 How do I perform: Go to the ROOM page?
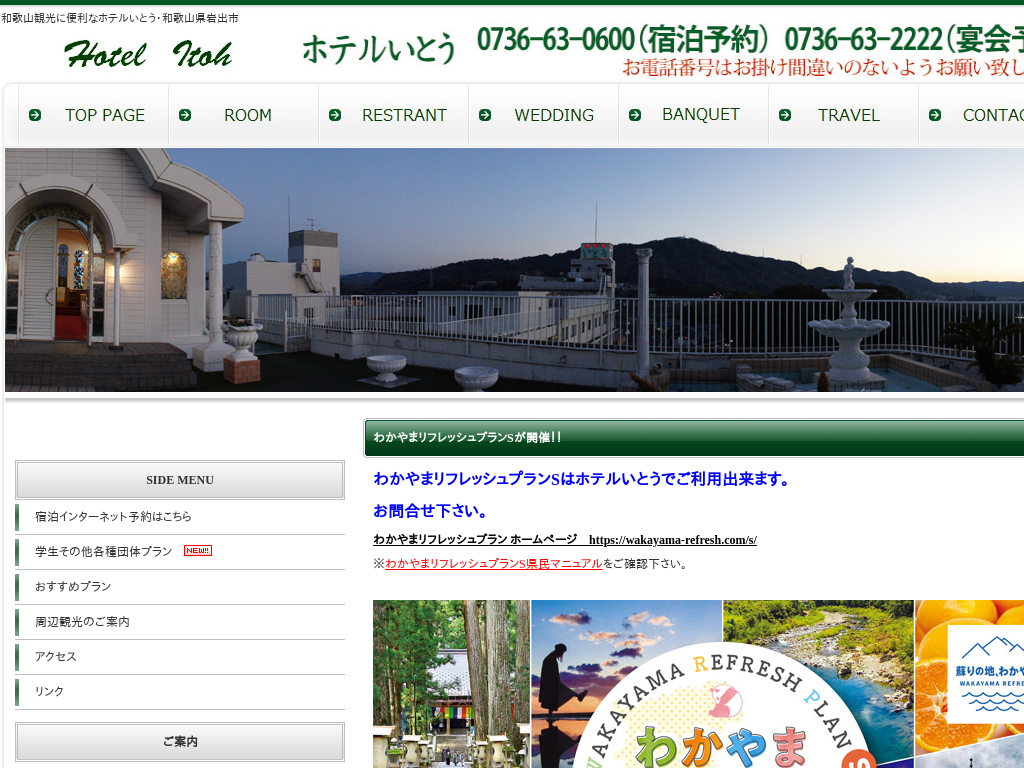click(244, 115)
